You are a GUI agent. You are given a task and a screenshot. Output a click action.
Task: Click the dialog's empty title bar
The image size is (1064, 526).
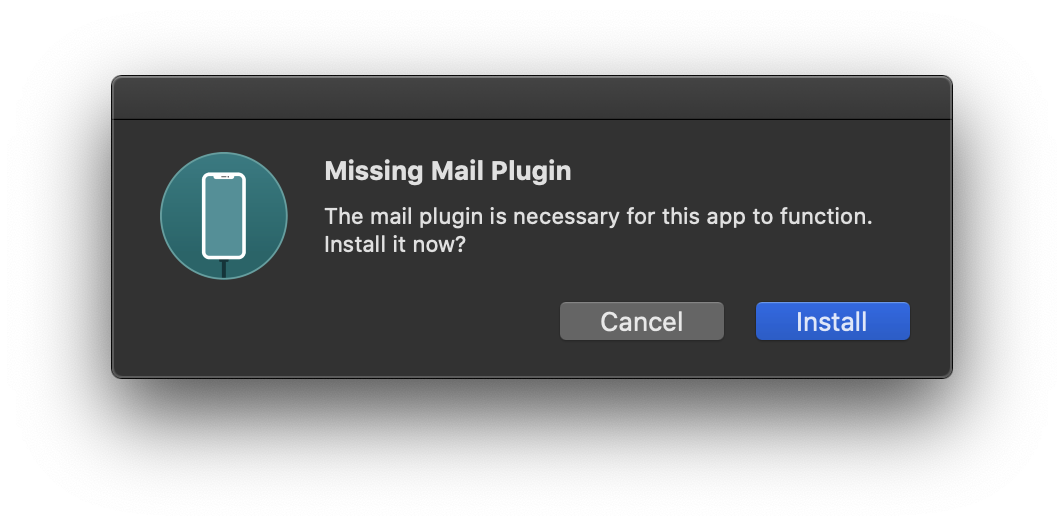coord(531,98)
